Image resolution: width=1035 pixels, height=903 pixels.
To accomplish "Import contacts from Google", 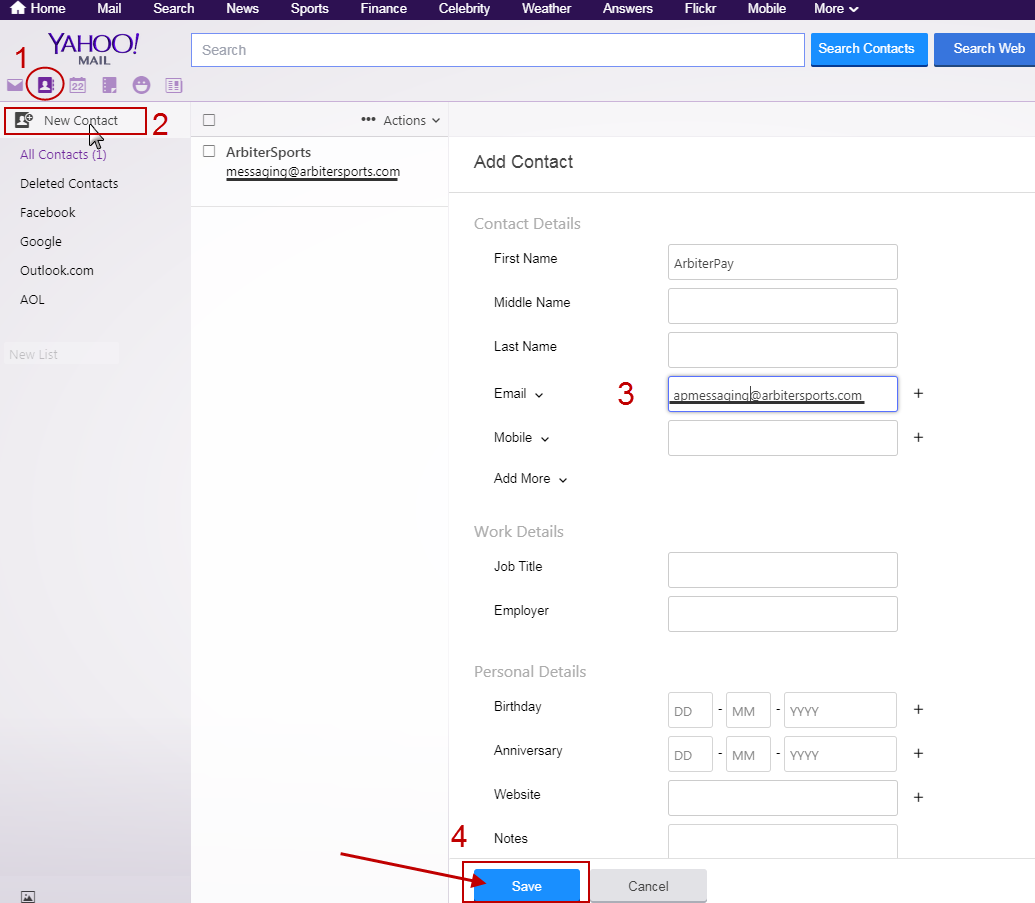I will [41, 242].
